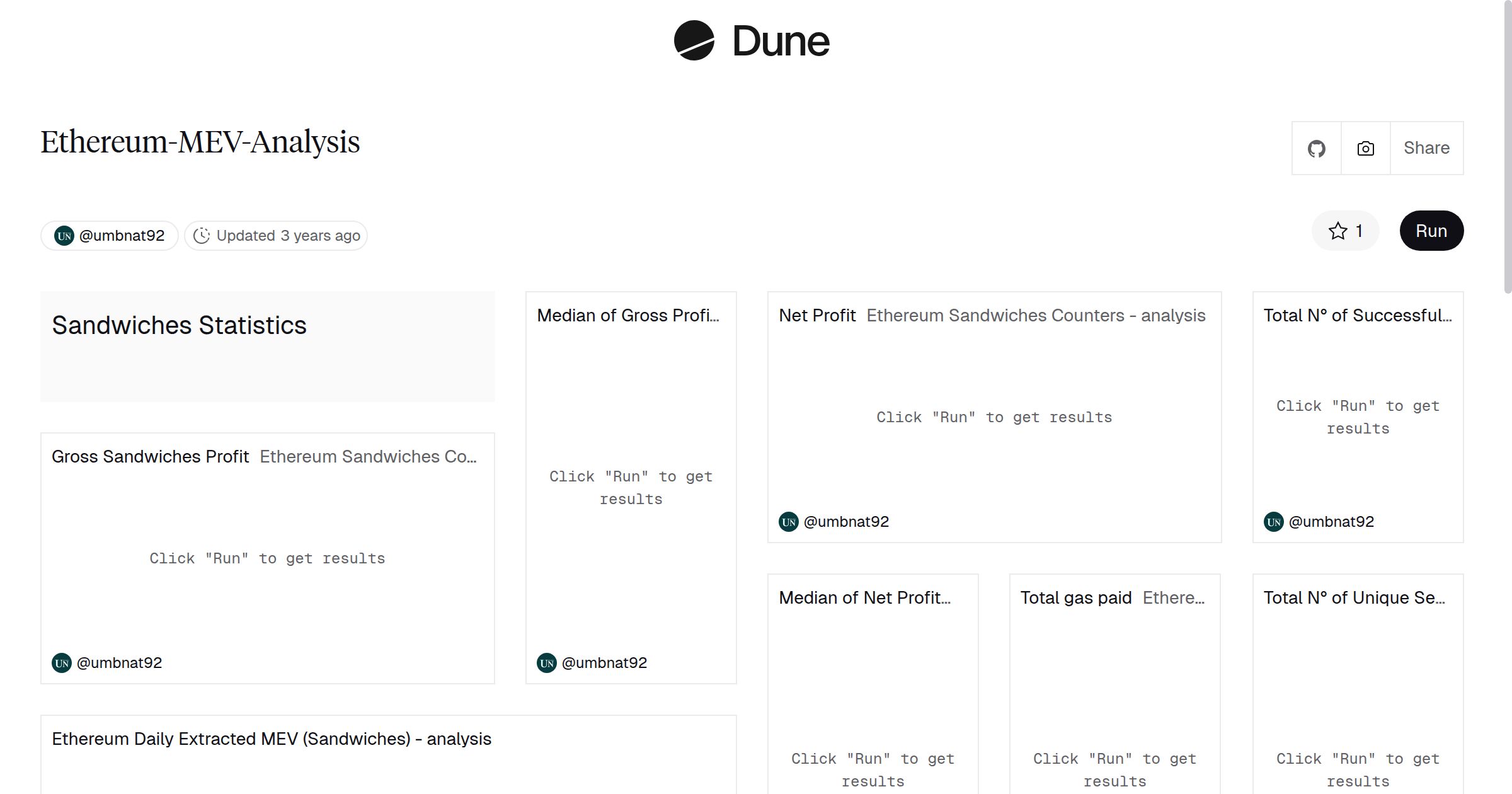Open Gross Sandwiches Profit query title
The width and height of the screenshot is (1512, 794).
tap(150, 457)
